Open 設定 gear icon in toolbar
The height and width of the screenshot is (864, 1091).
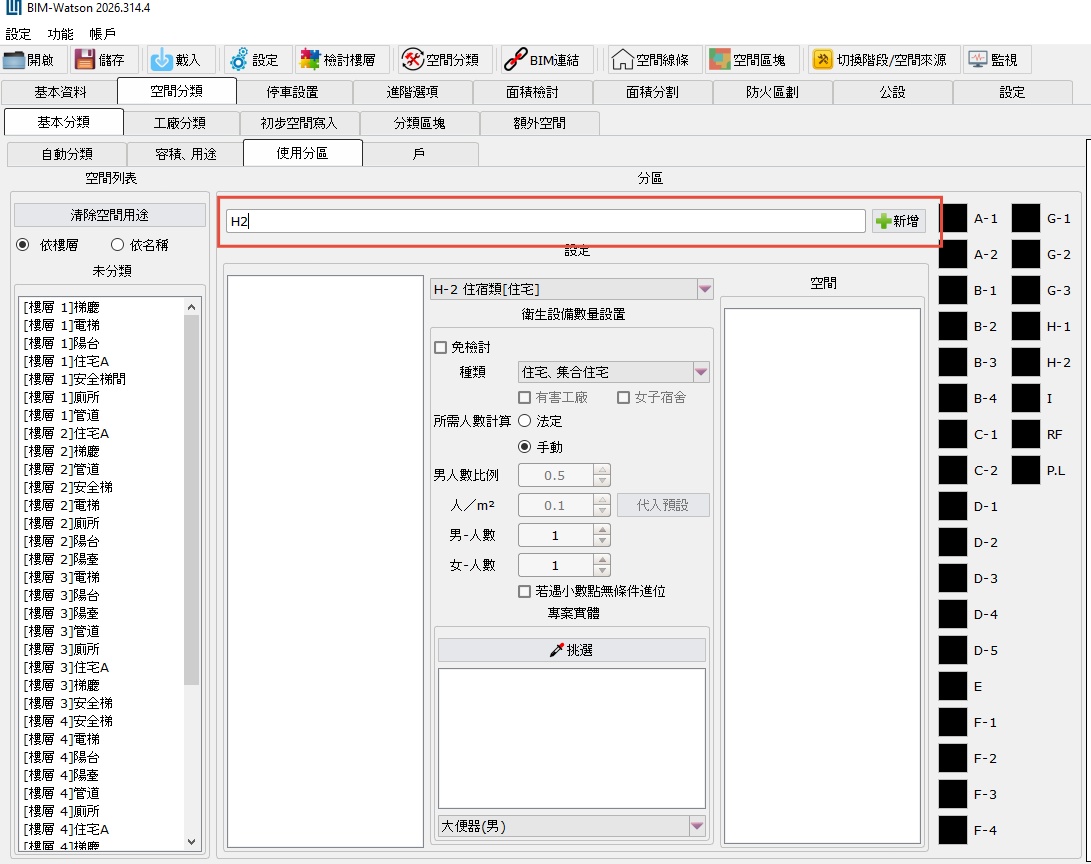[x=239, y=60]
